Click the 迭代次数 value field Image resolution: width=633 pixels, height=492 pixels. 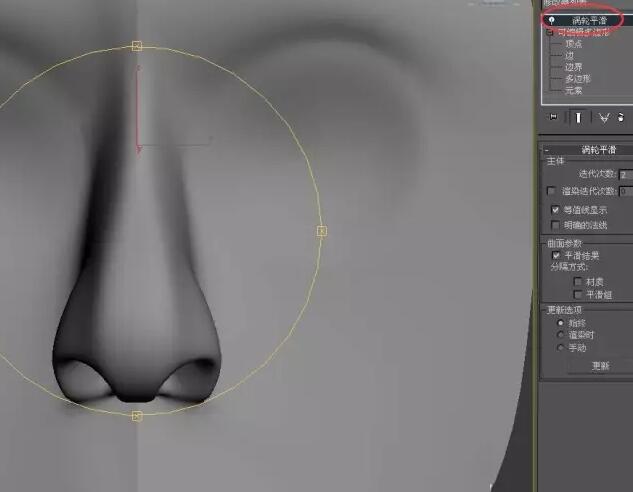coord(626,175)
